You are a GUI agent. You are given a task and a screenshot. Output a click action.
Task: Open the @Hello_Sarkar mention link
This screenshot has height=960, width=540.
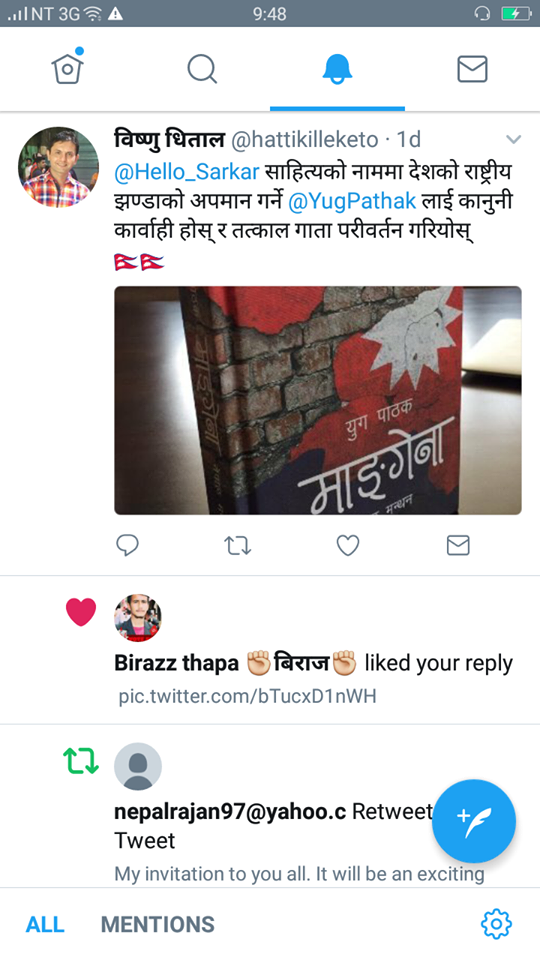point(187,172)
